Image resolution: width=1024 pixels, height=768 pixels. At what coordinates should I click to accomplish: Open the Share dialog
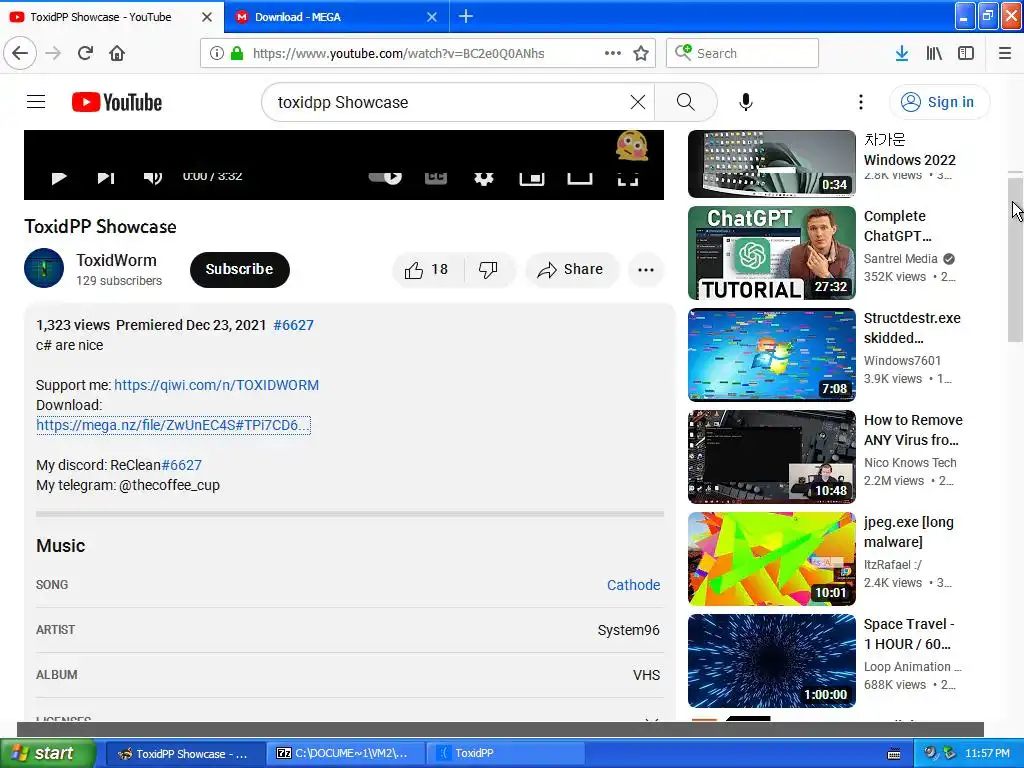(x=571, y=270)
